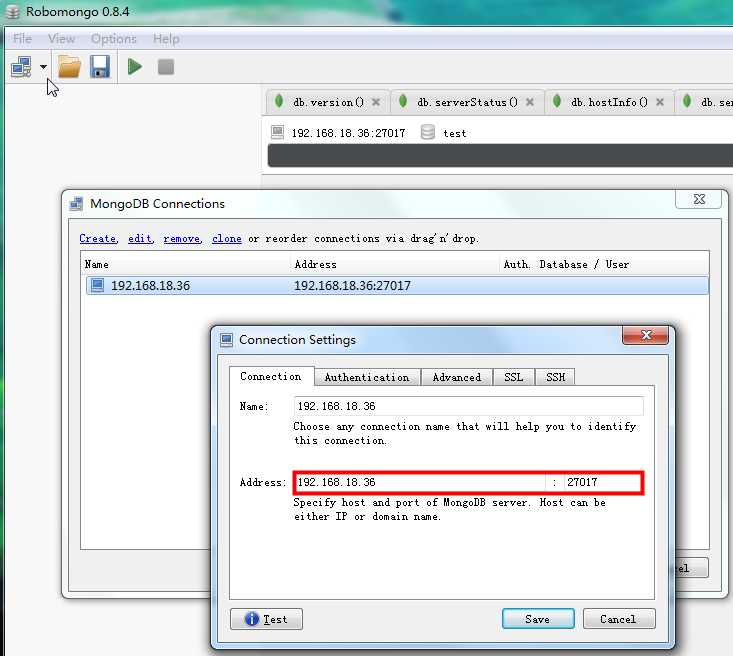Click the Save floppy disk toolbar icon

click(100, 66)
